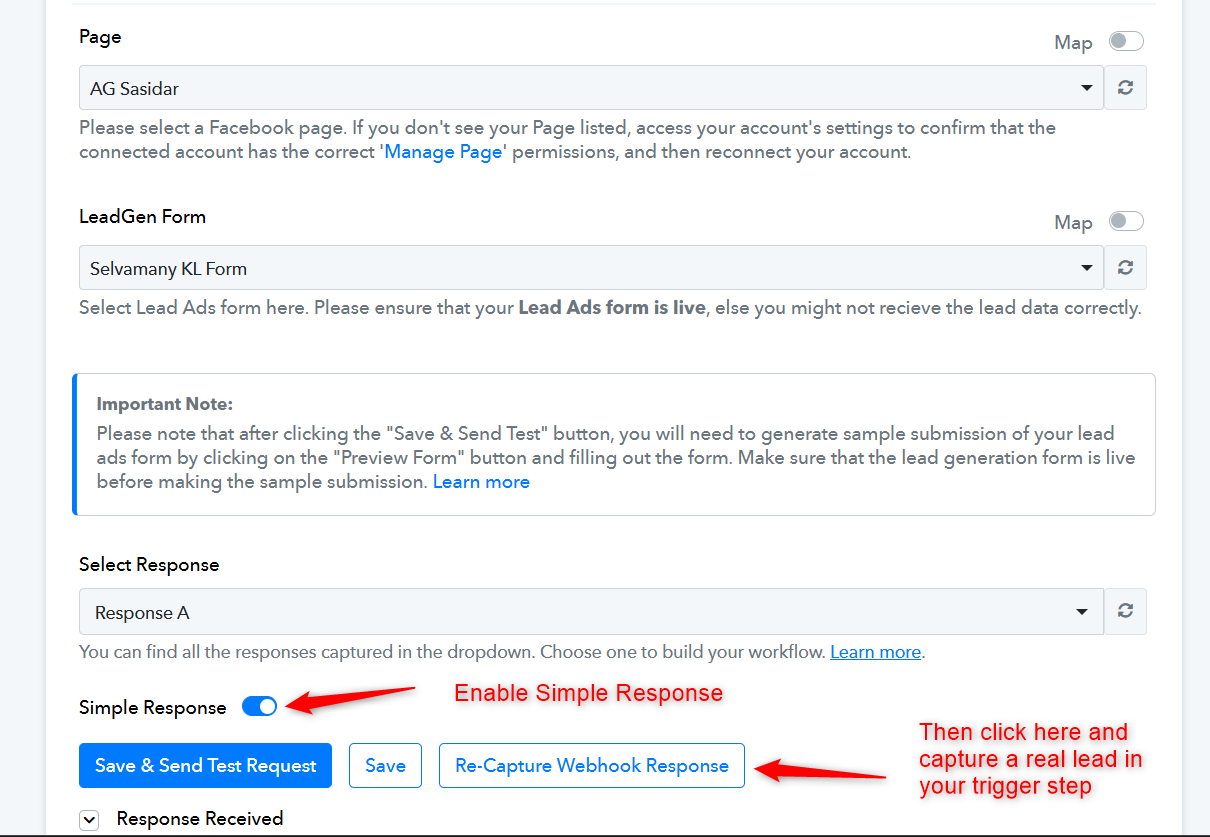Screen dimensions: 1210x837
Task: Click Re-Capture Webhook Response button
Action: tap(592, 765)
